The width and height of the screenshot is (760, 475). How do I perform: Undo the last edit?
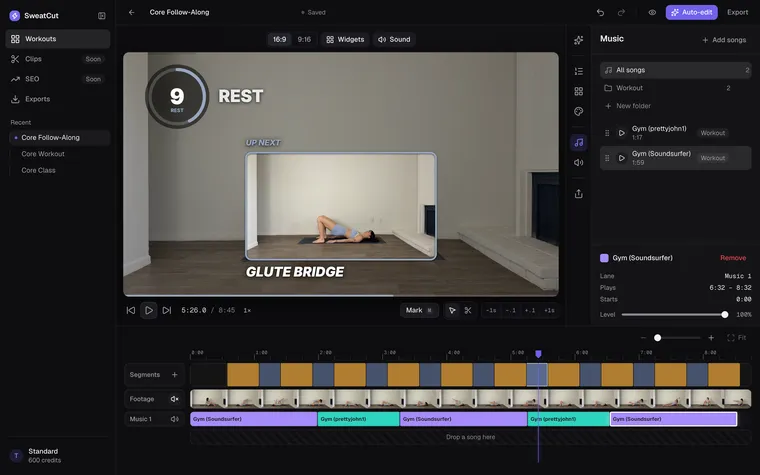[601, 13]
